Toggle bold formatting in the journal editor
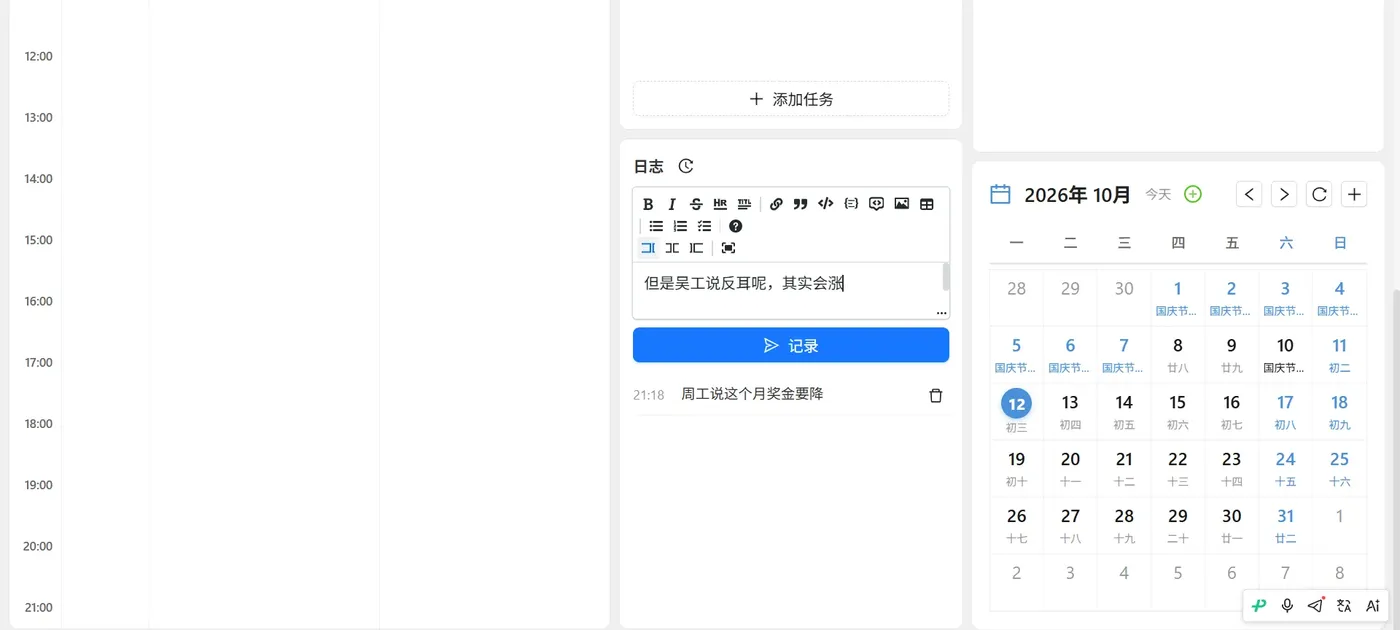This screenshot has height=630, width=1400. point(648,204)
